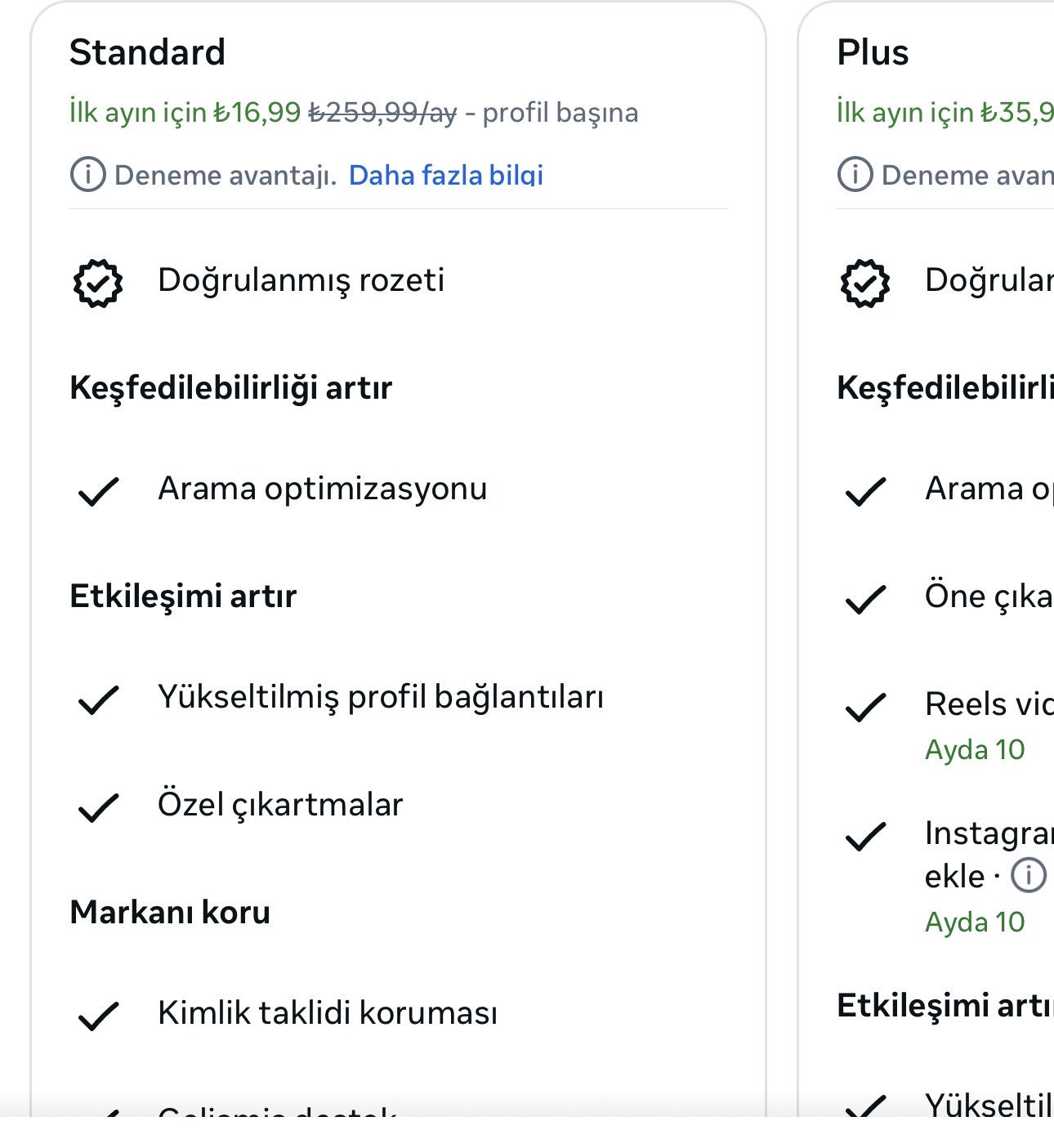Click the 'Etkileşimi artır' heading in Standard

point(183,596)
